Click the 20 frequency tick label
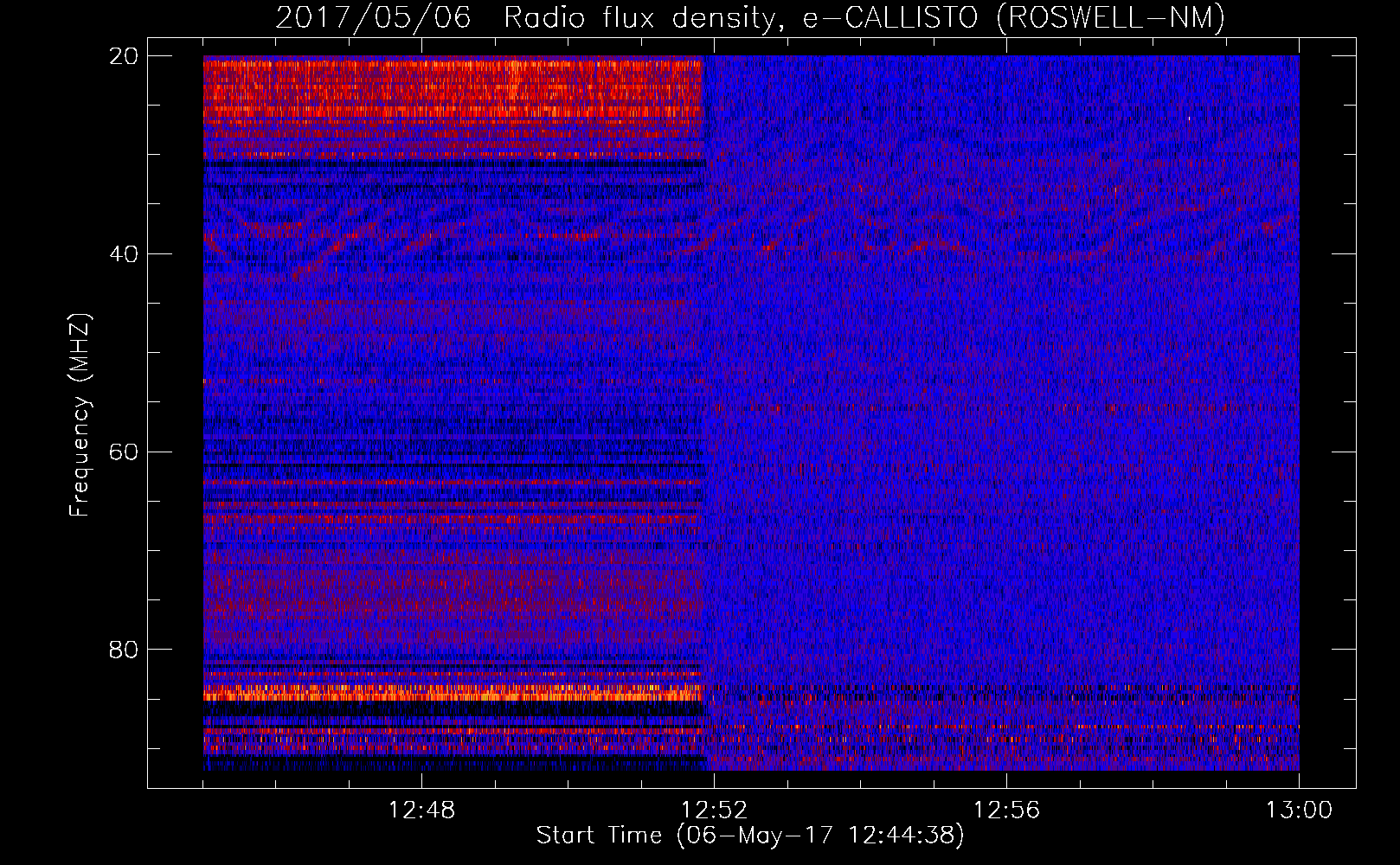Image resolution: width=1400 pixels, height=865 pixels. point(124,56)
